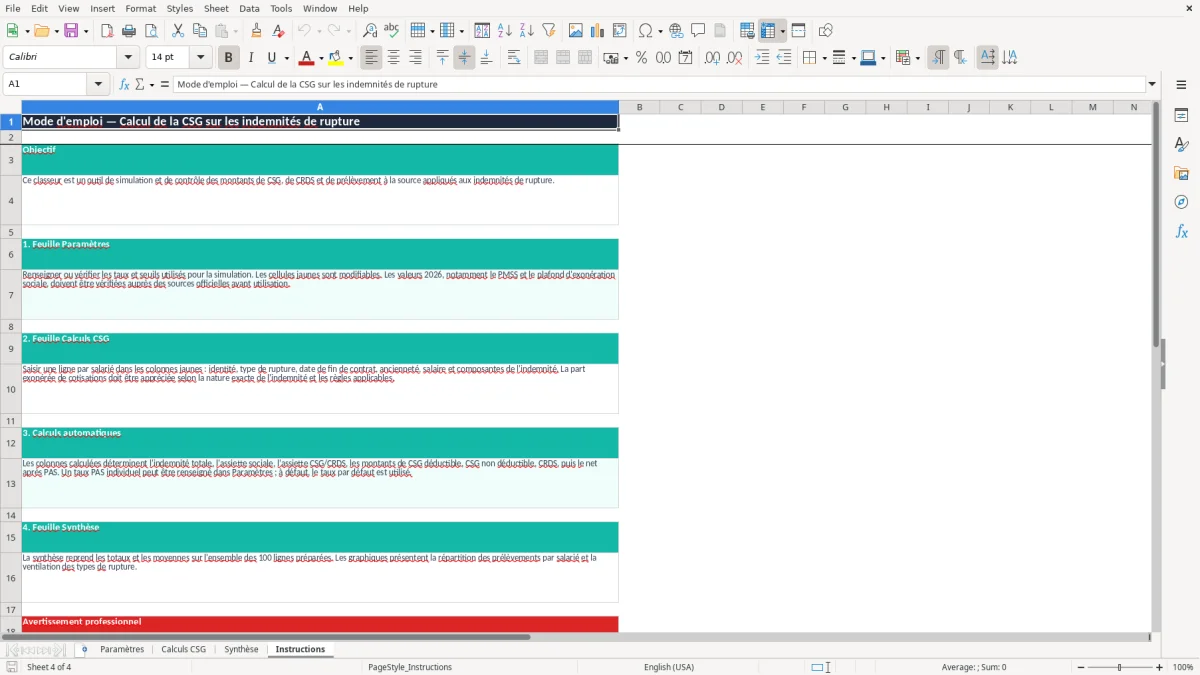1200x675 pixels.
Task: Insert Comment speech bubble icon
Action: pyautogui.click(x=698, y=31)
